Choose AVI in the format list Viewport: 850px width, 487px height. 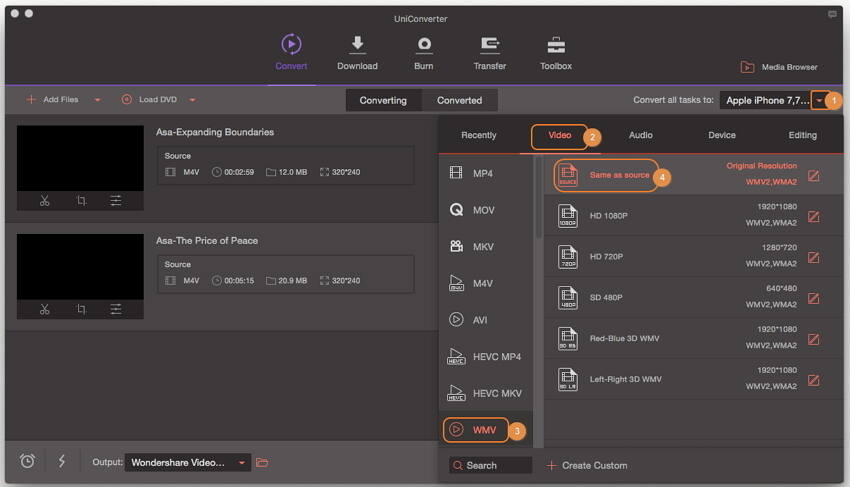click(486, 320)
